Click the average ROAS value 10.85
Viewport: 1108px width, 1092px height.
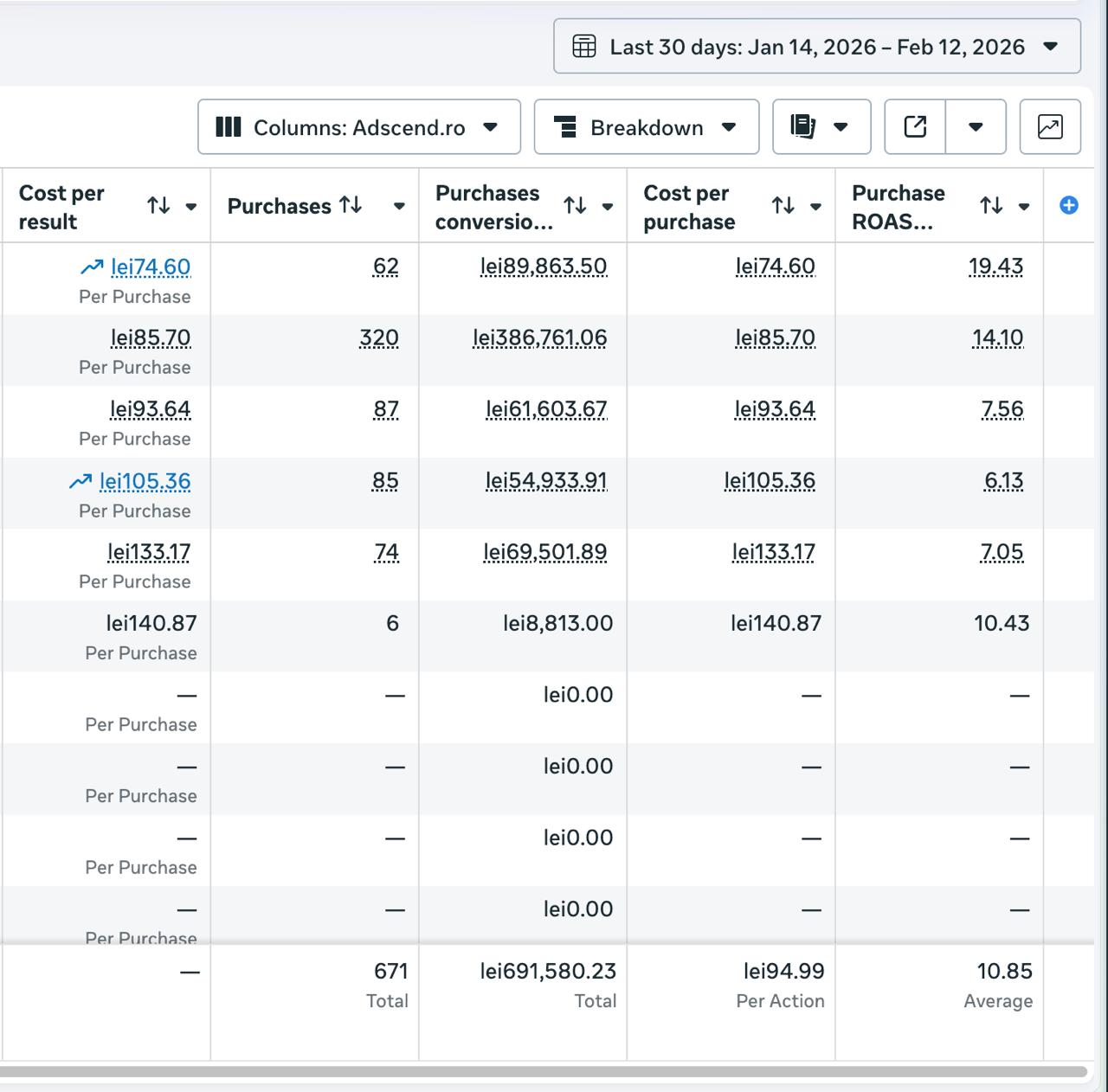[x=1005, y=972]
